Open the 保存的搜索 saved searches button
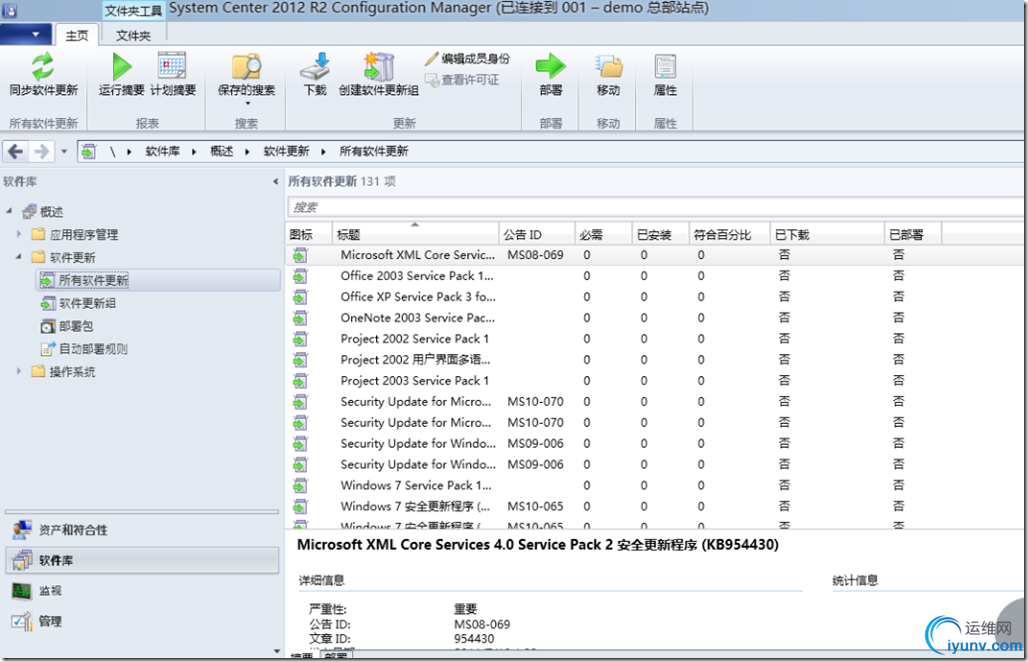 (x=247, y=79)
